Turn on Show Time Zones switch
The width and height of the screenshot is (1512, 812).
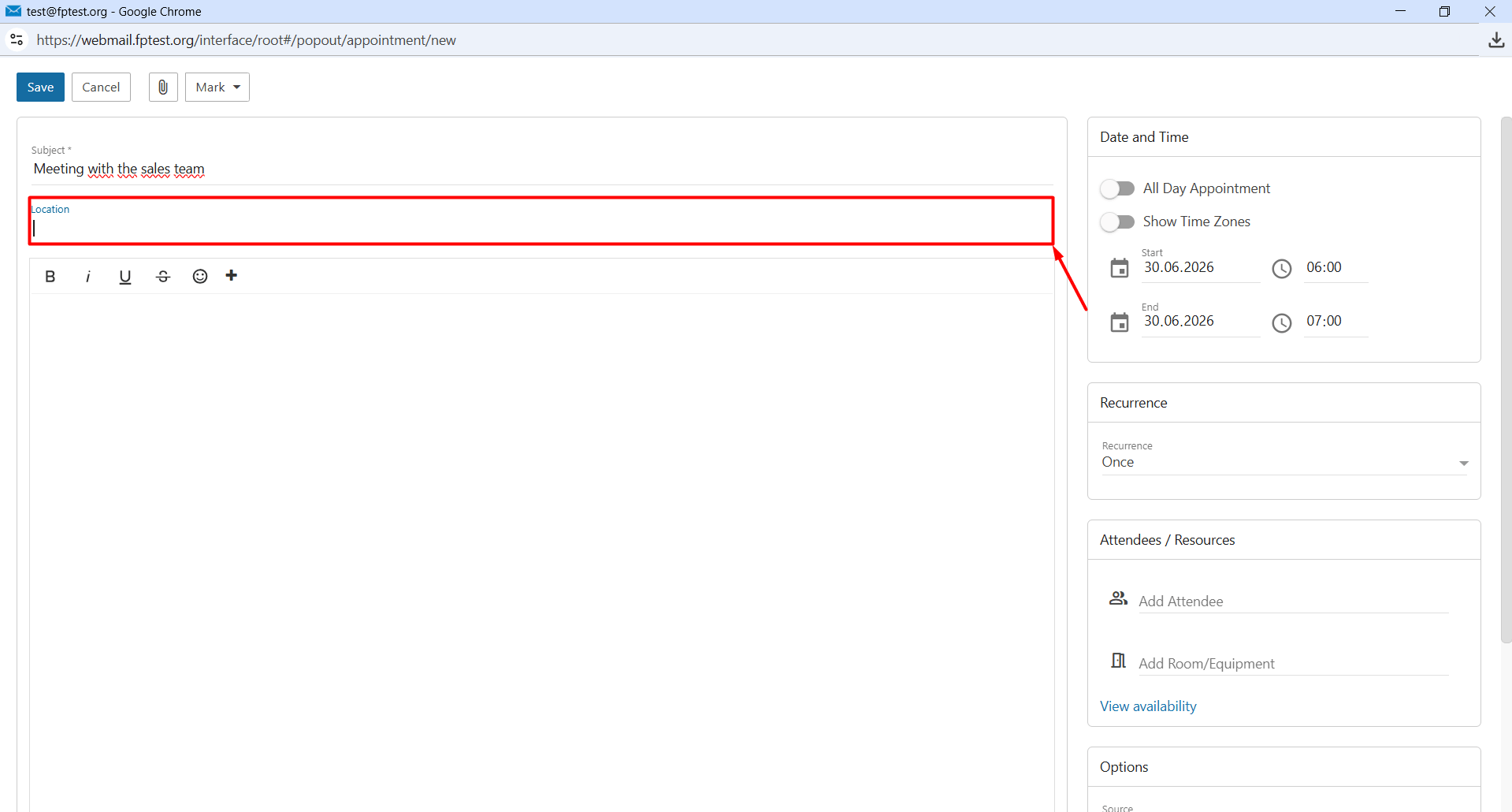click(x=1117, y=222)
